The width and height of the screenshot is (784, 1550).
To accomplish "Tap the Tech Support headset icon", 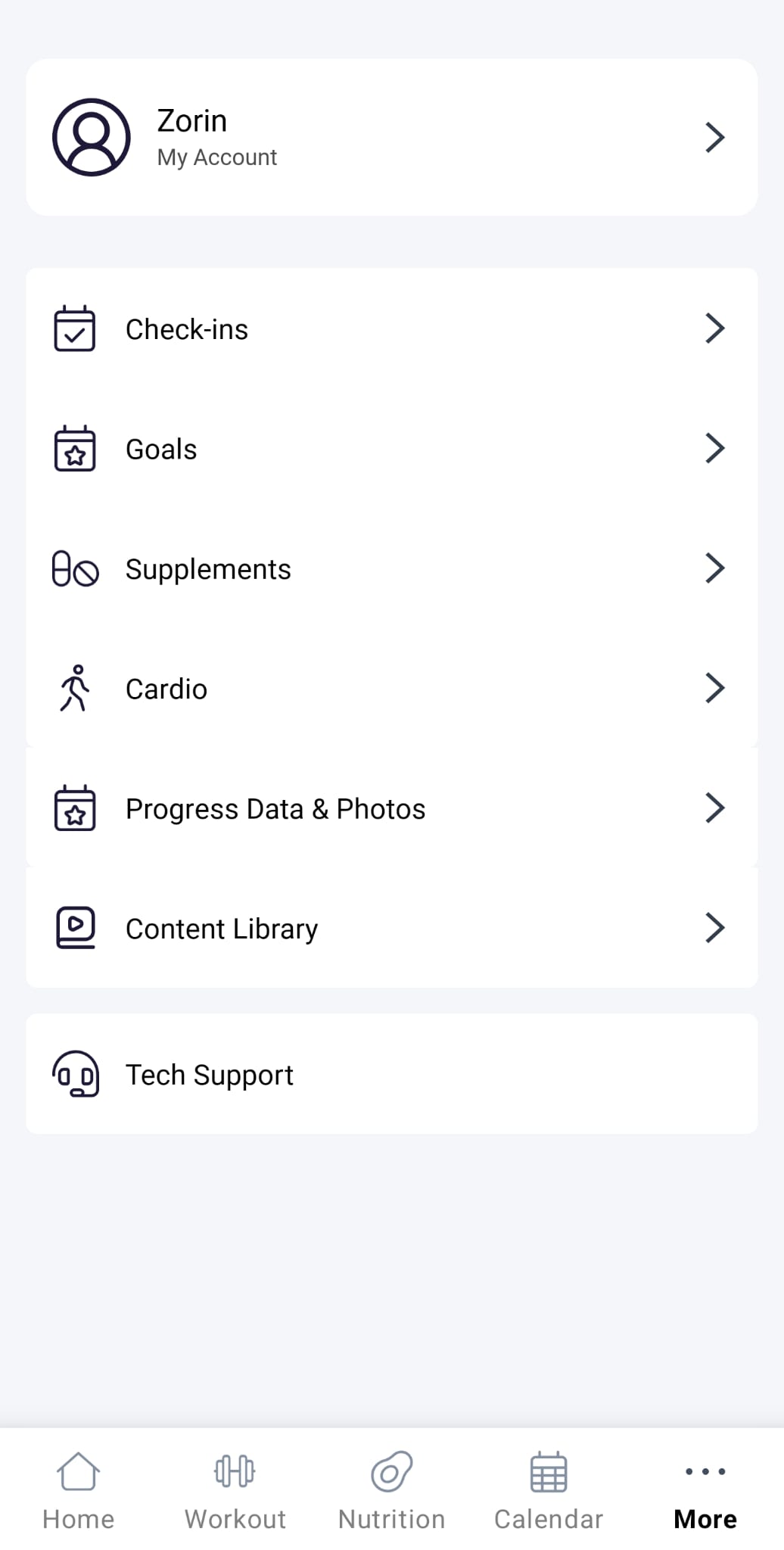I will (x=75, y=1074).
